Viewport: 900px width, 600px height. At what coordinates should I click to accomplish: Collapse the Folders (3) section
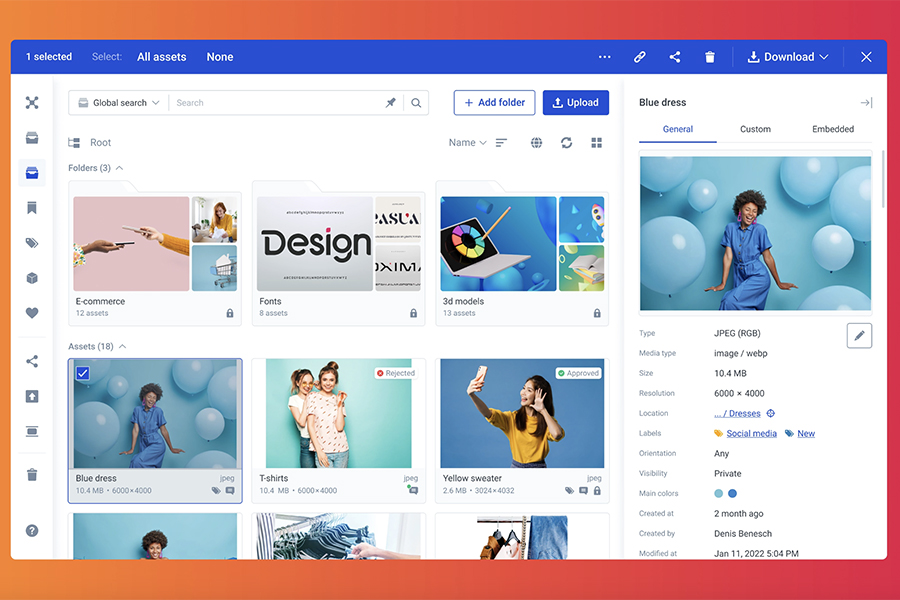[x=120, y=168]
